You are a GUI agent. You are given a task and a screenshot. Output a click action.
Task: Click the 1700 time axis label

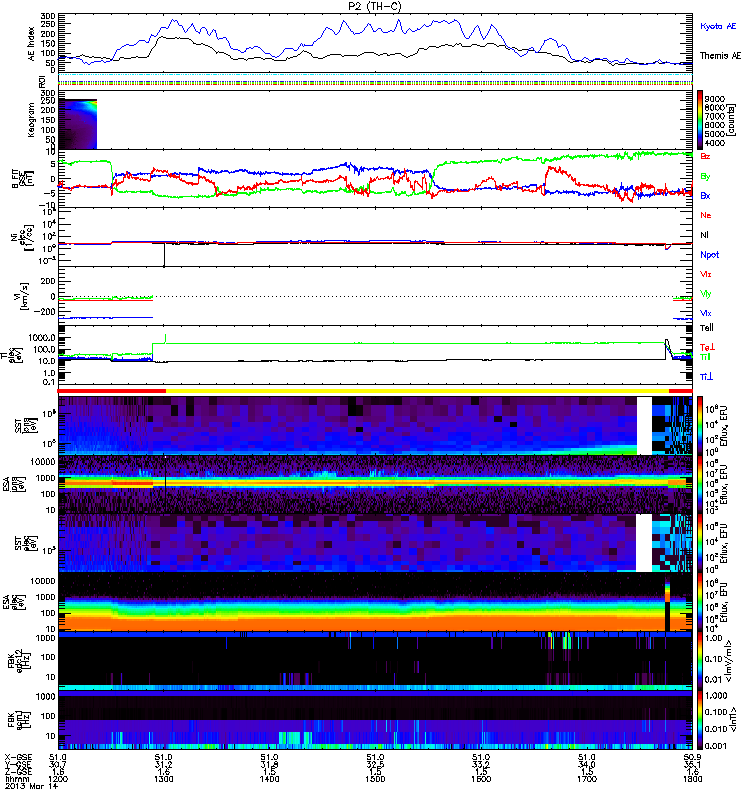[x=586, y=779]
